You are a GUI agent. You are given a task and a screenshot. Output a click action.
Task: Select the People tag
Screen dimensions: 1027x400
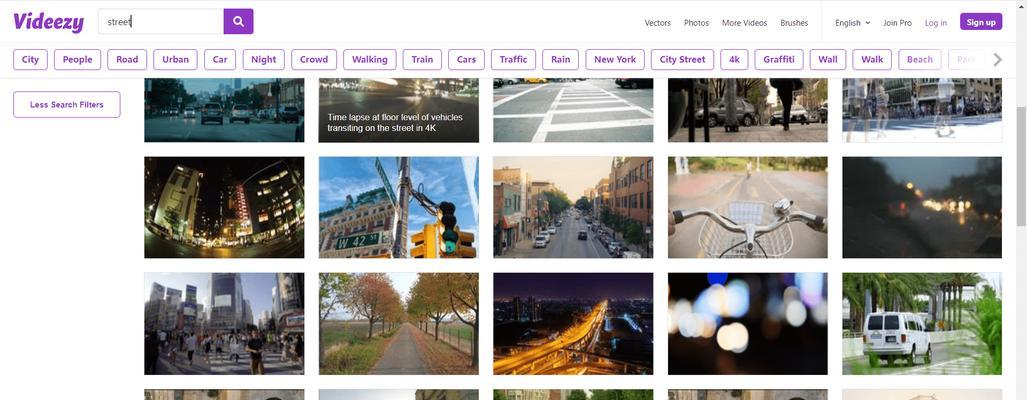pyautogui.click(x=77, y=60)
